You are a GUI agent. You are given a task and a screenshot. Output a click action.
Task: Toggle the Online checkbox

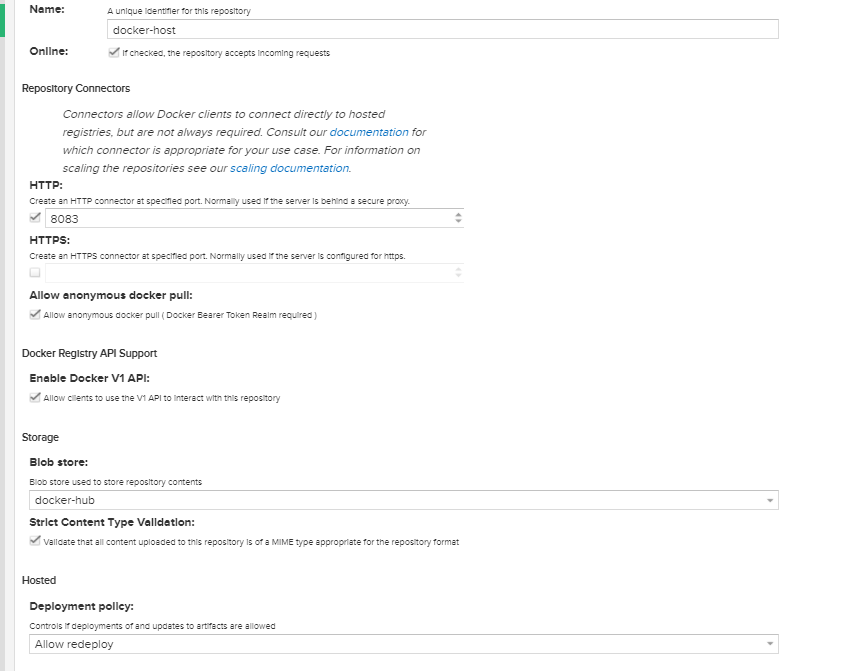(x=113, y=52)
